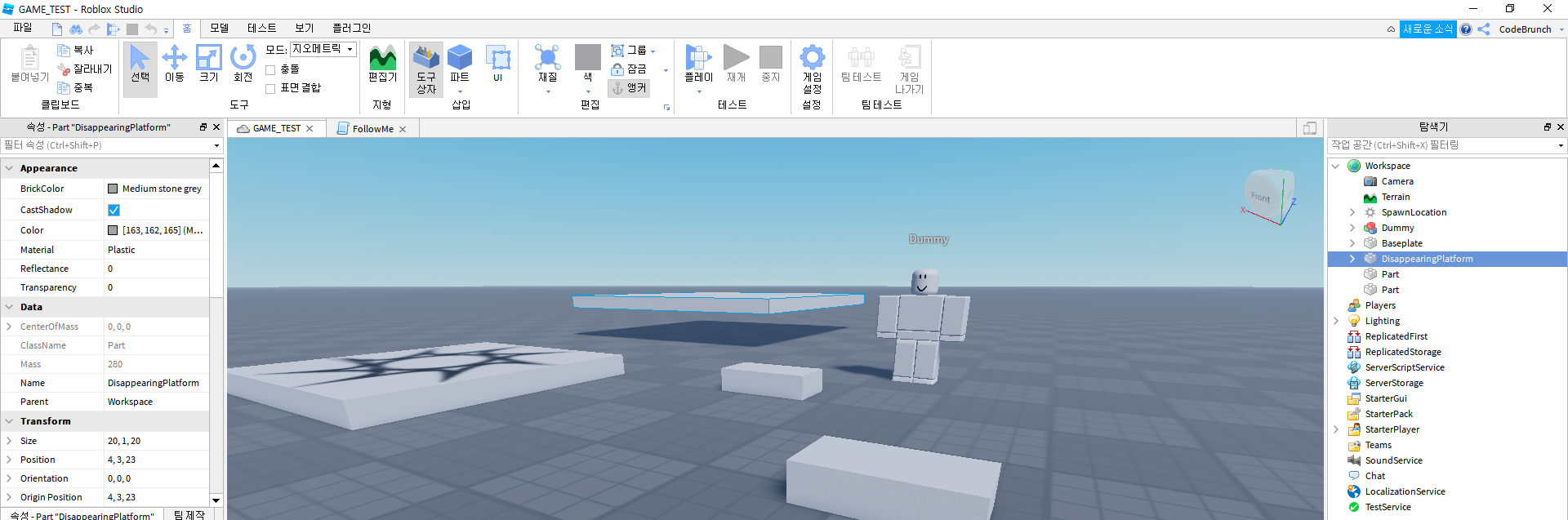The height and width of the screenshot is (520, 1568).
Task: Switch to the FollowMe script tab
Action: coord(372,129)
